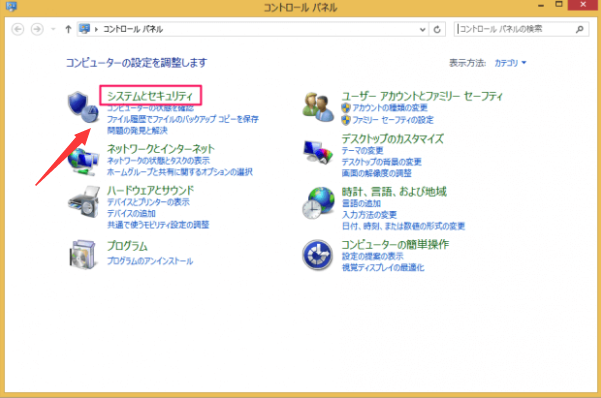
Task: Open プログラム category
Action: coord(127,246)
